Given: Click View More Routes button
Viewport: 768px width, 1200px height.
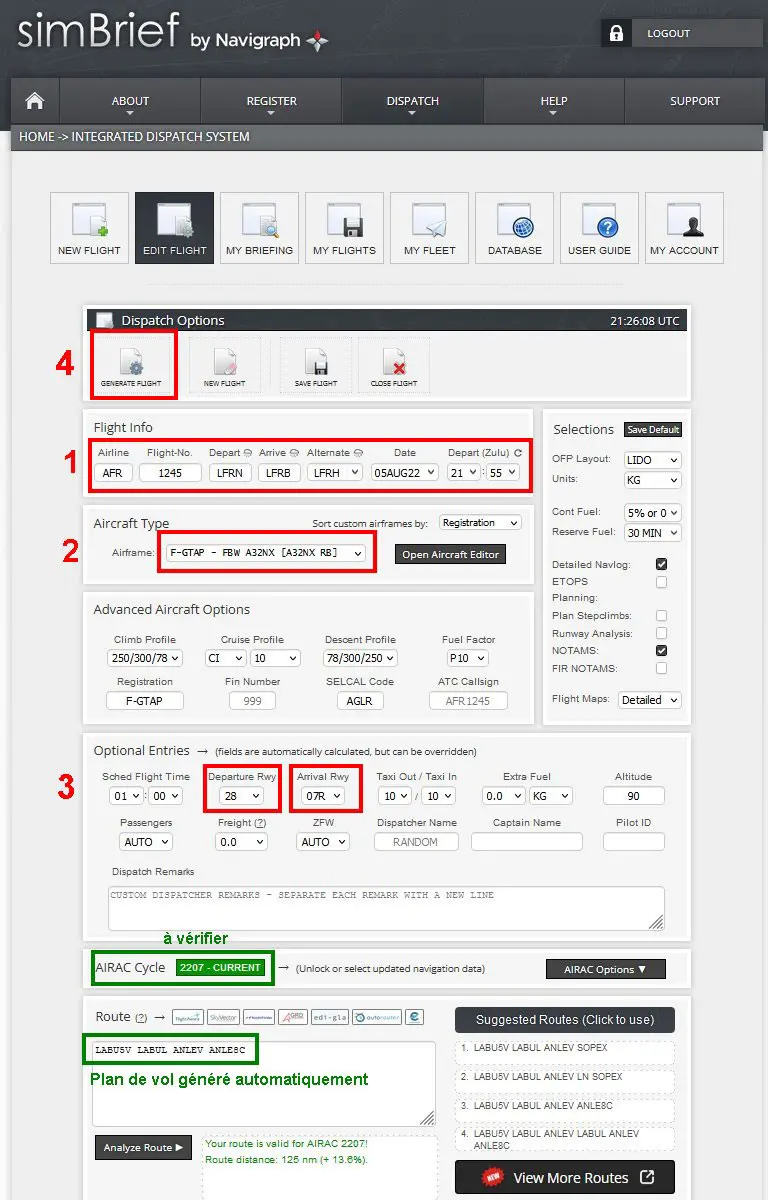Looking at the screenshot, I should [x=565, y=1177].
